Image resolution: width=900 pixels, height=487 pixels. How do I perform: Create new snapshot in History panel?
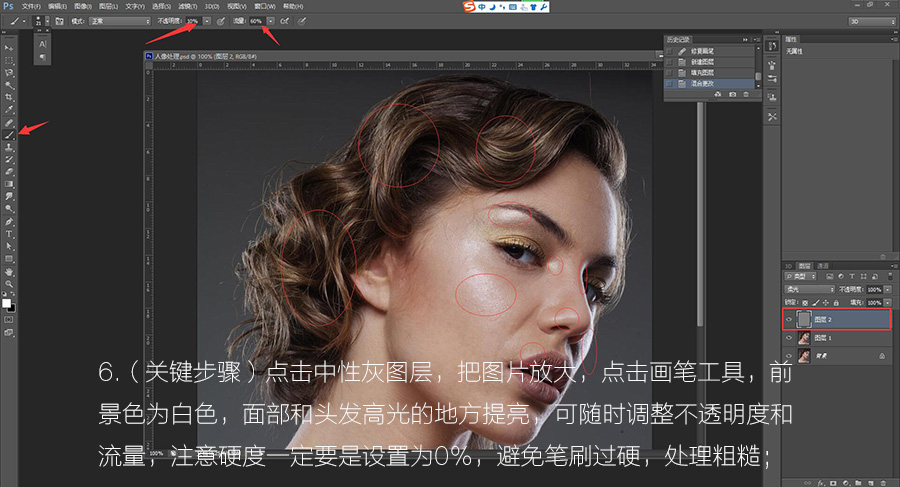click(732, 94)
